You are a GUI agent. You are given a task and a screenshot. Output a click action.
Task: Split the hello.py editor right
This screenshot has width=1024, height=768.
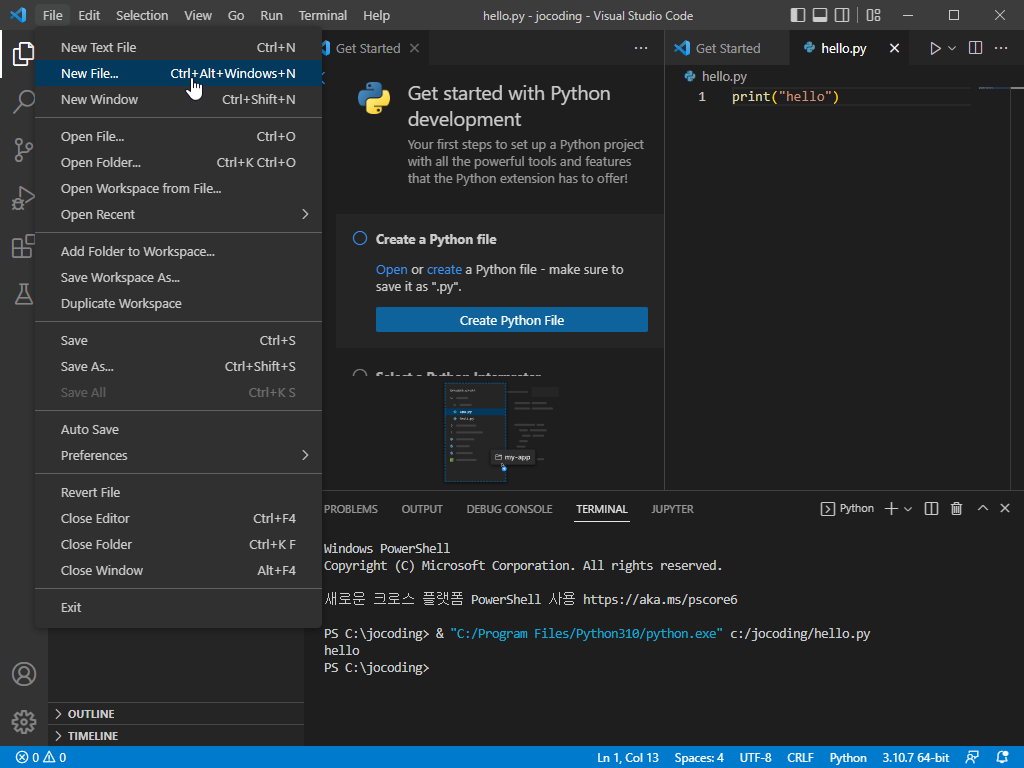click(x=975, y=48)
